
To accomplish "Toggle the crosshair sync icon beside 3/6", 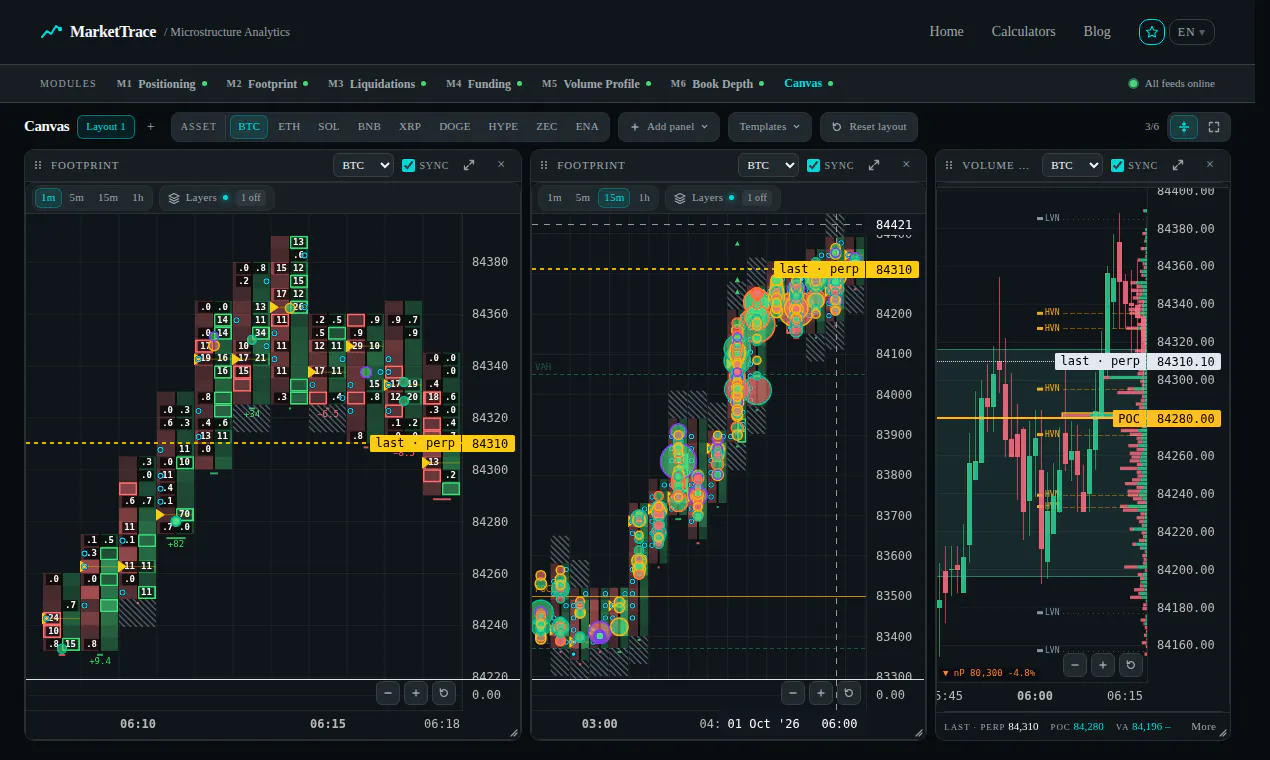I will tap(1184, 127).
